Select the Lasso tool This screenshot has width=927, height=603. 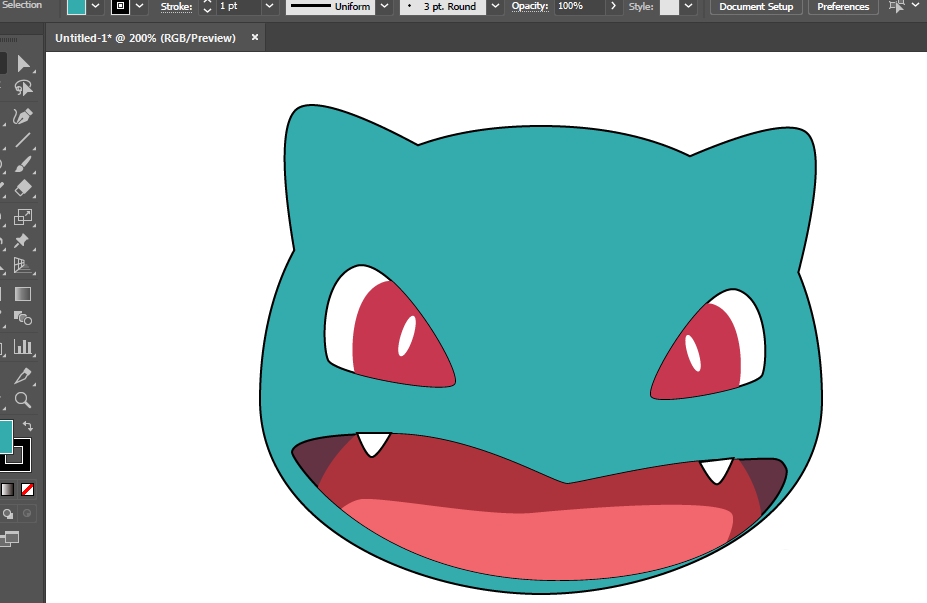23,88
